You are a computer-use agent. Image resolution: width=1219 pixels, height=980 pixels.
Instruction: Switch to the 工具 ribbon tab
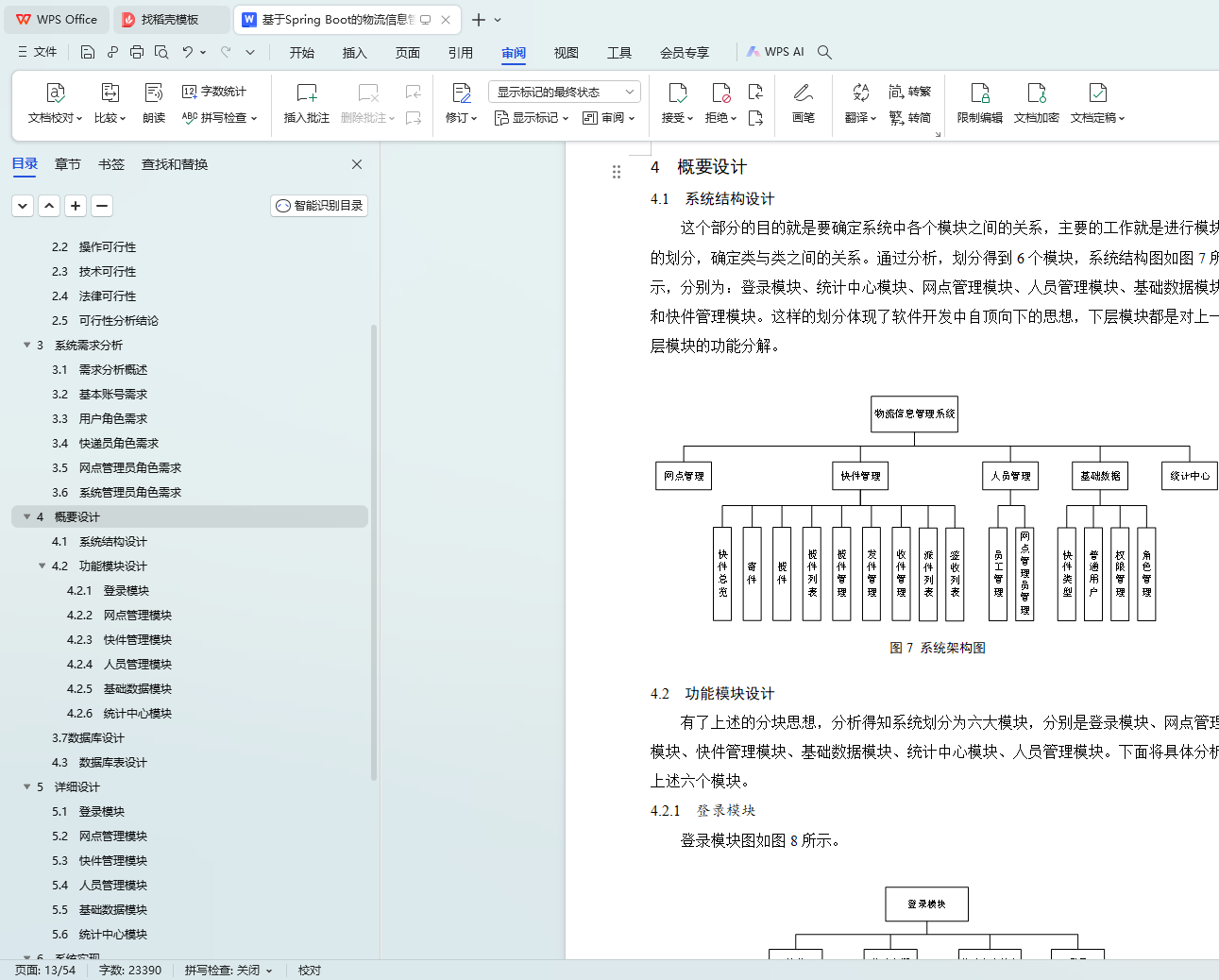619,53
